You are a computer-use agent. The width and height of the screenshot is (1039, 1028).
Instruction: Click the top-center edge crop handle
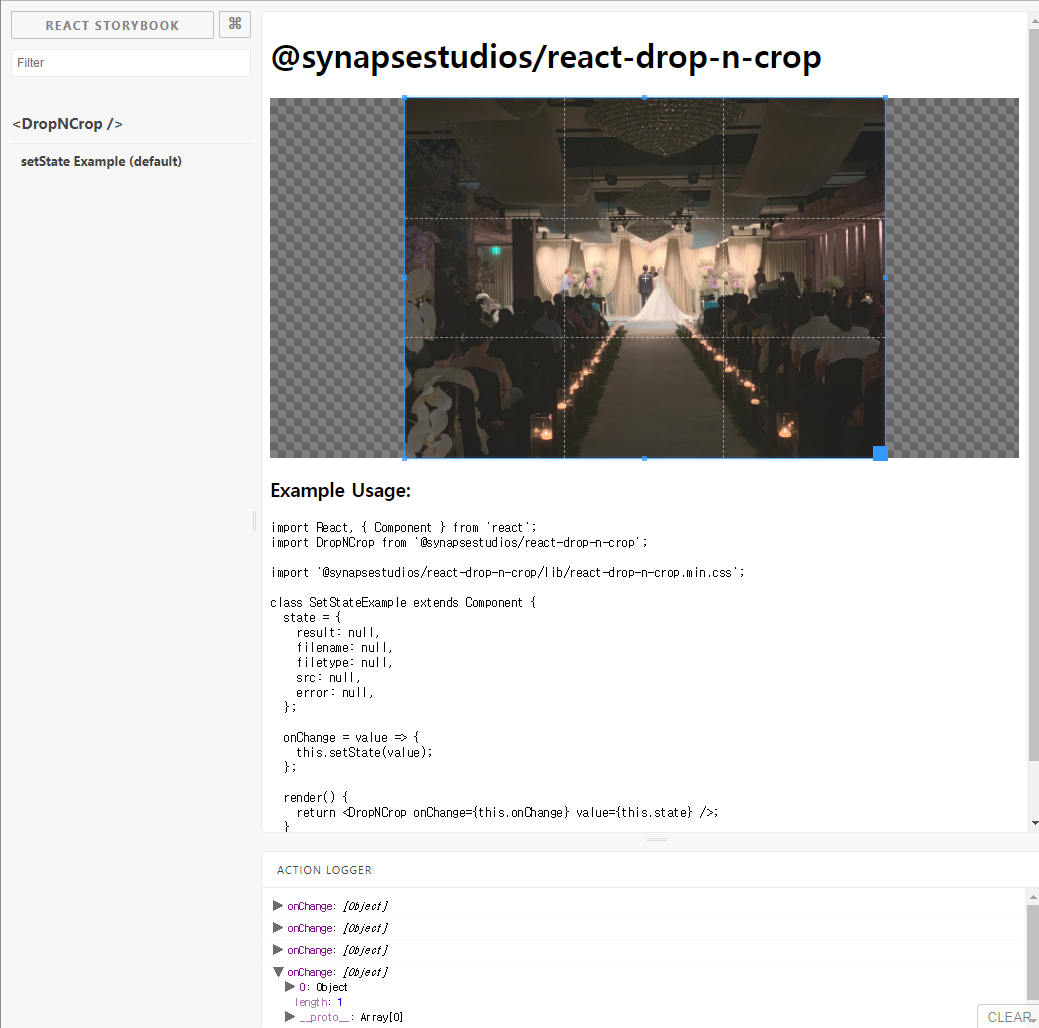tap(645, 97)
